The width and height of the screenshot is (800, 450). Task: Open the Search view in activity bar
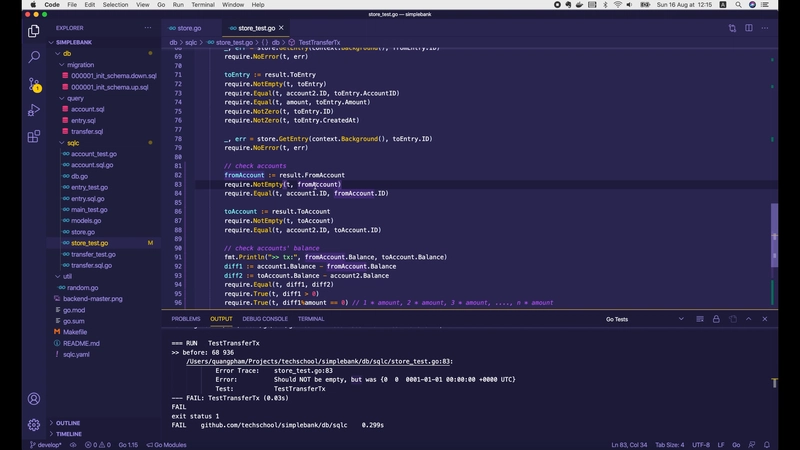pos(33,58)
